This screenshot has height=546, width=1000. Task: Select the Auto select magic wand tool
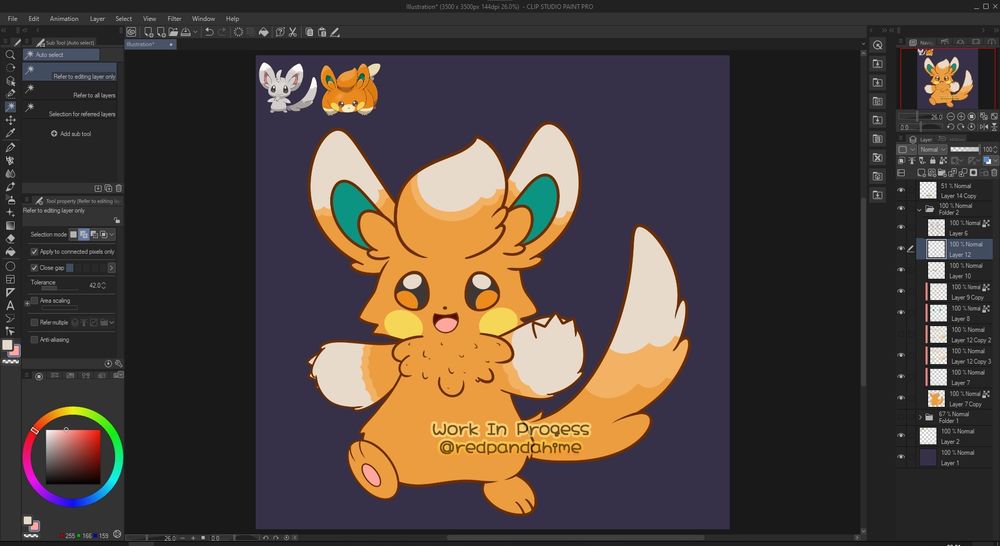click(10, 107)
